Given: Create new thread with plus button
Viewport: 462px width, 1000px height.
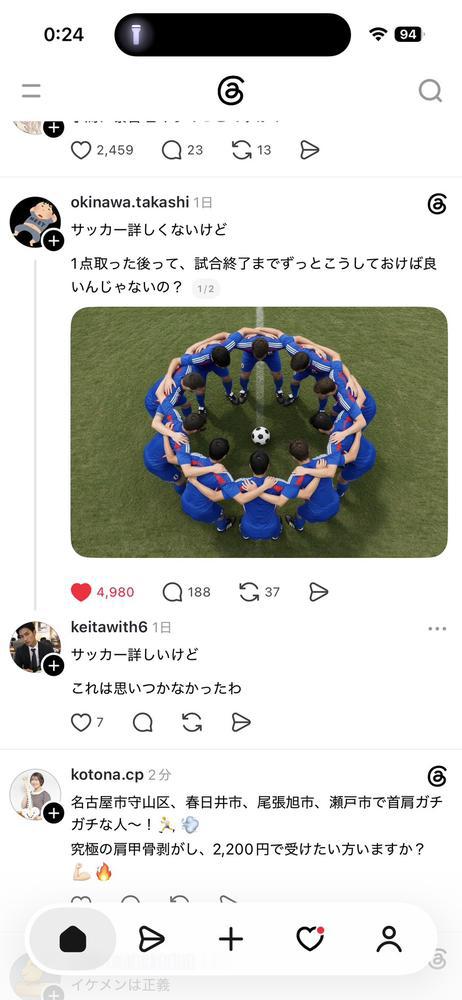Looking at the screenshot, I should [x=231, y=939].
